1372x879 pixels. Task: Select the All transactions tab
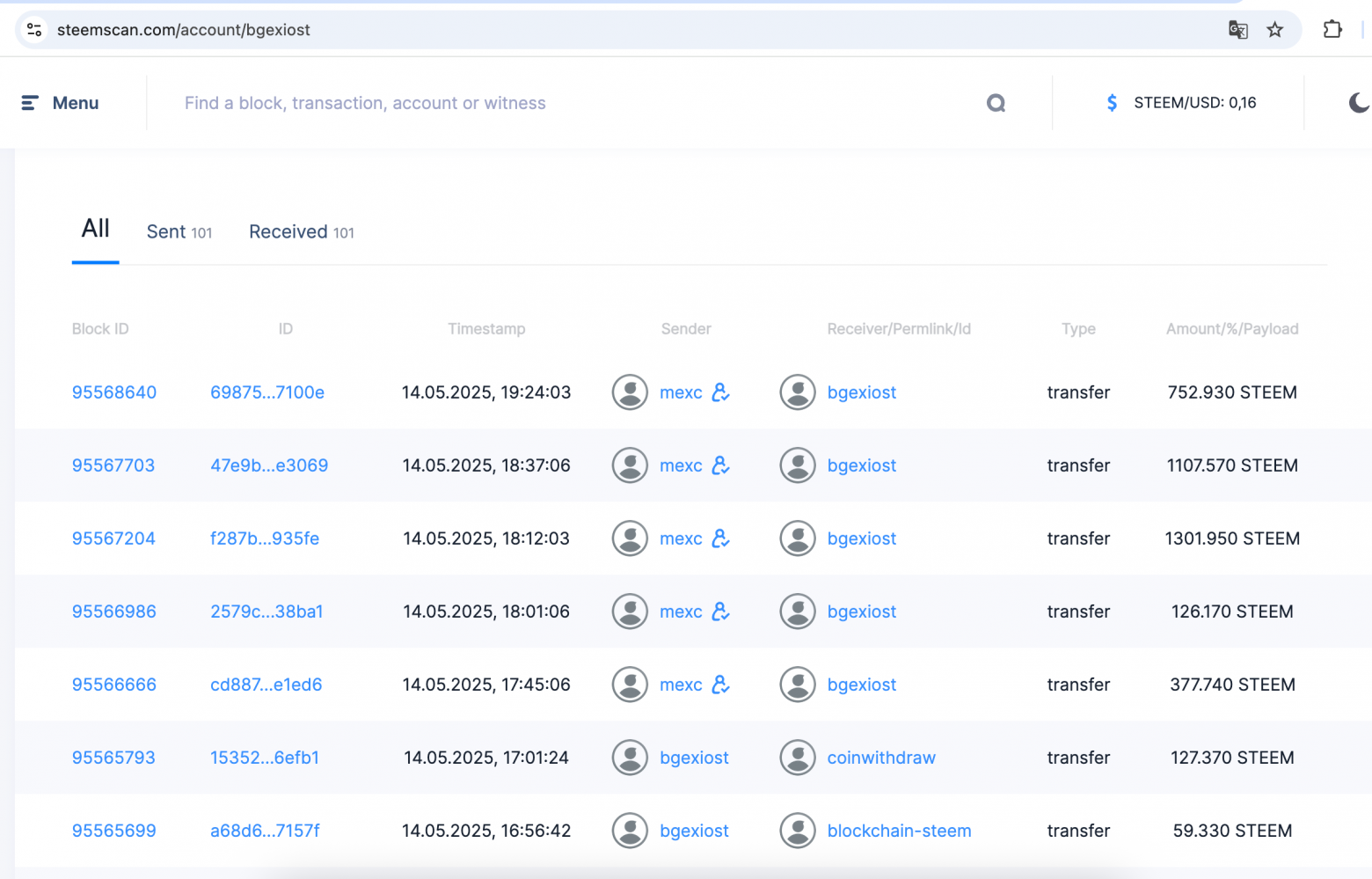[96, 229]
